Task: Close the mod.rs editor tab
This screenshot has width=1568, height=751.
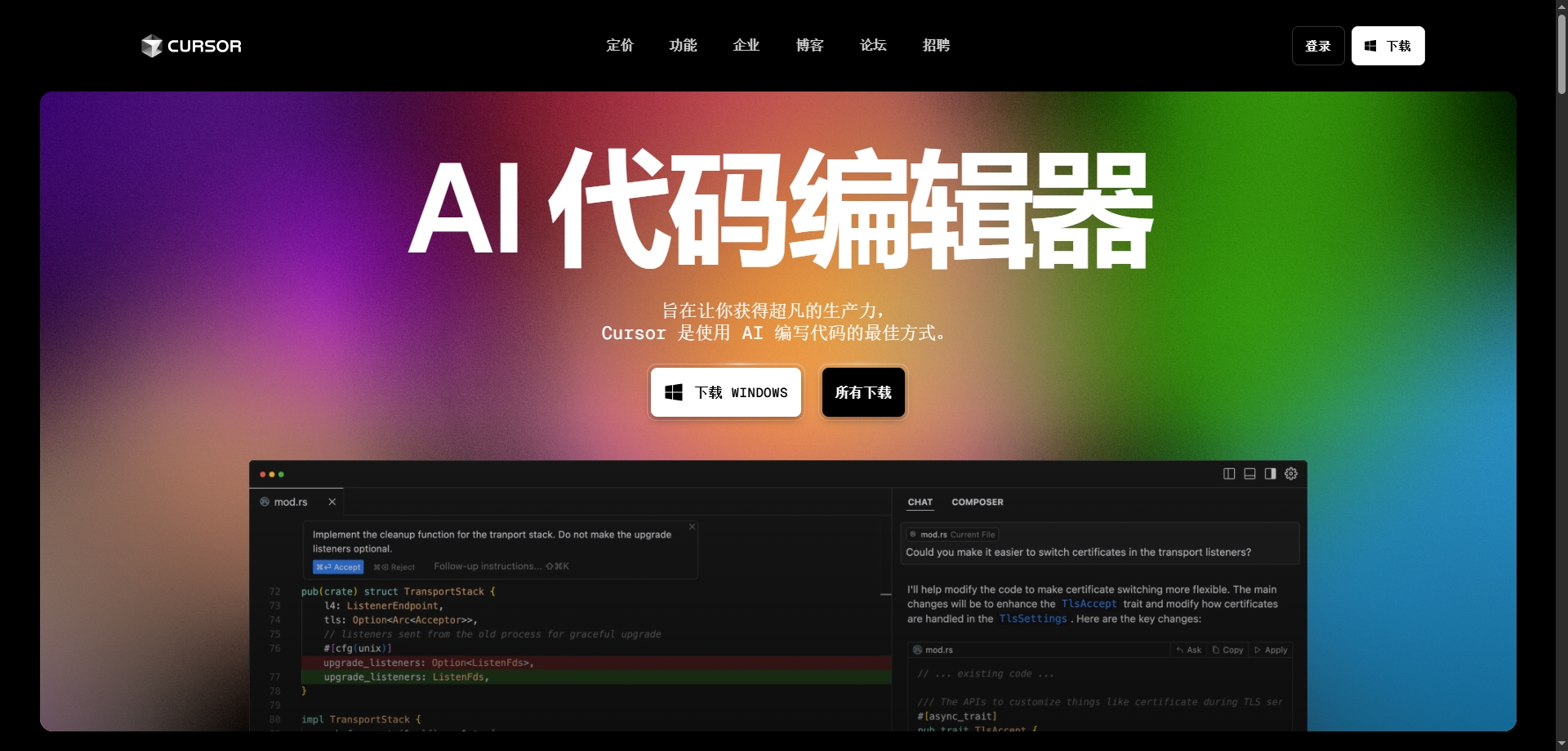Action: point(332,502)
